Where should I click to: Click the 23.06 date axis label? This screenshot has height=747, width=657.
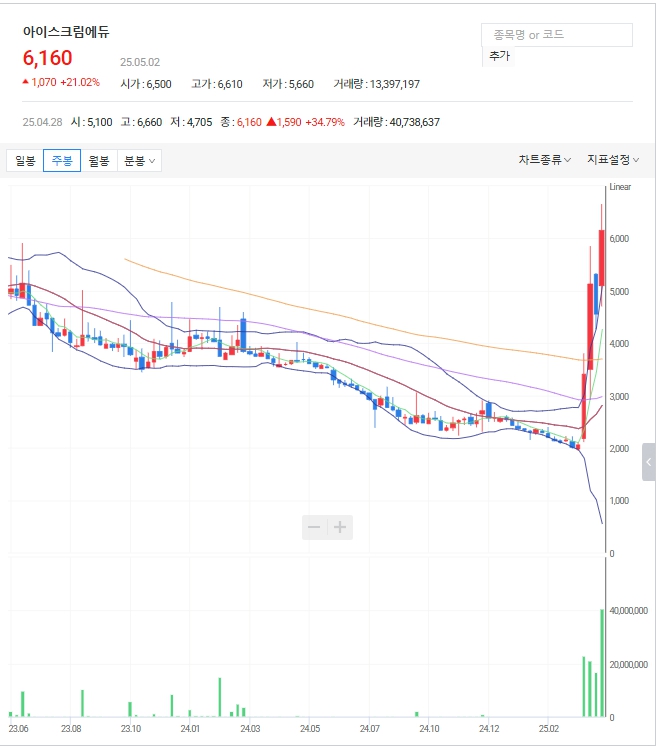18,728
